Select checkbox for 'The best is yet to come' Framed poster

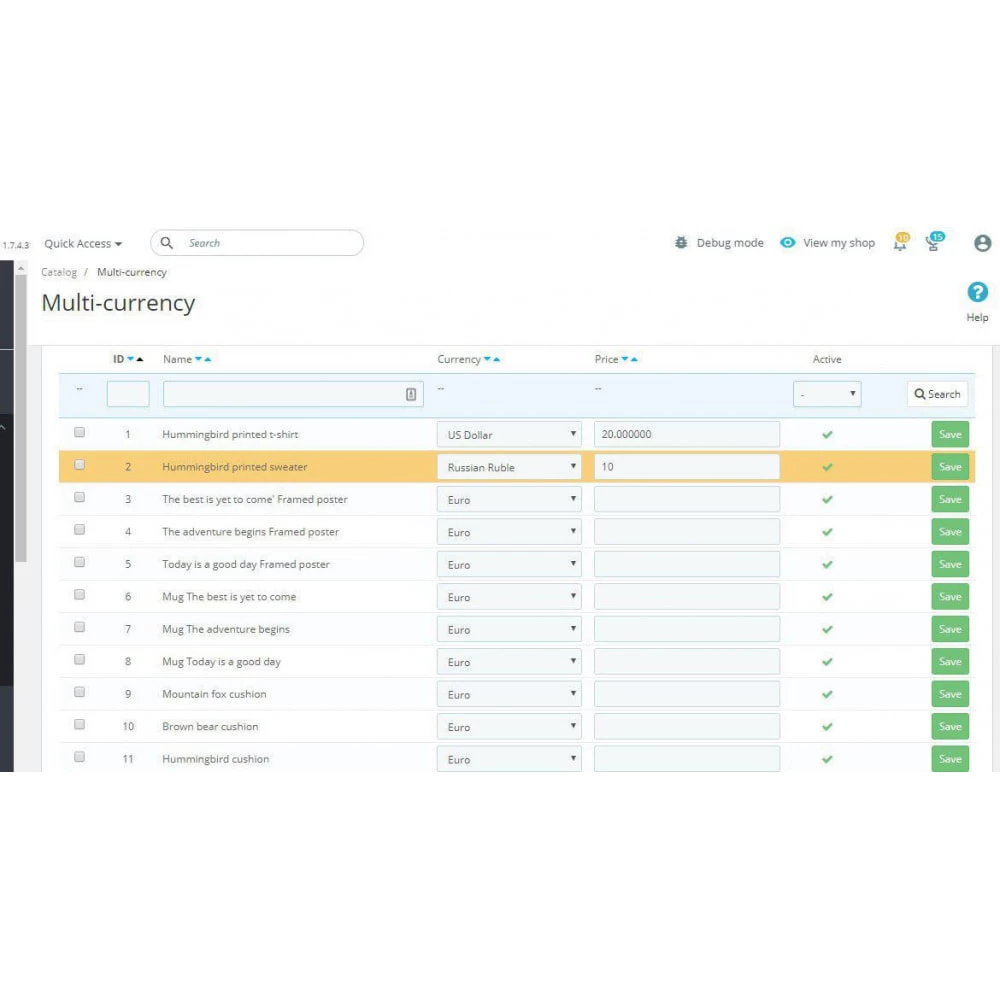click(79, 497)
